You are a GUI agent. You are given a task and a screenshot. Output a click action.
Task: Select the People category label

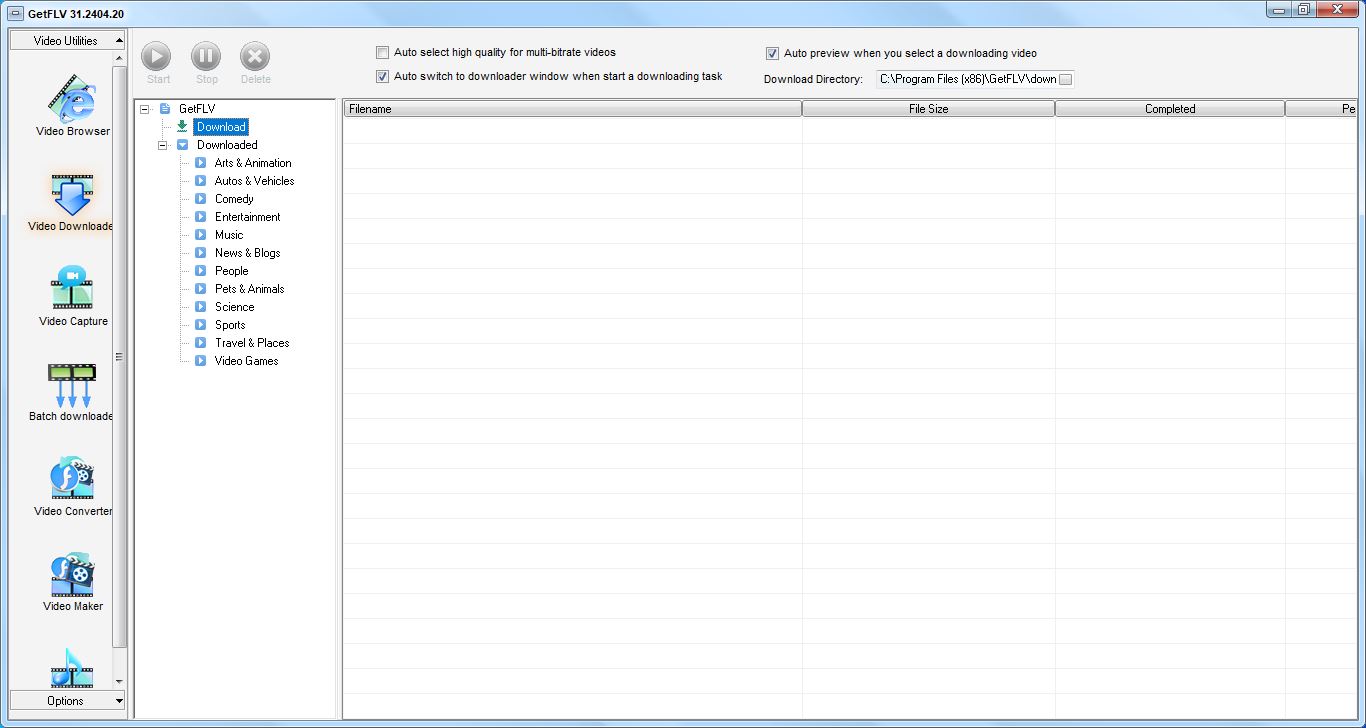point(231,271)
